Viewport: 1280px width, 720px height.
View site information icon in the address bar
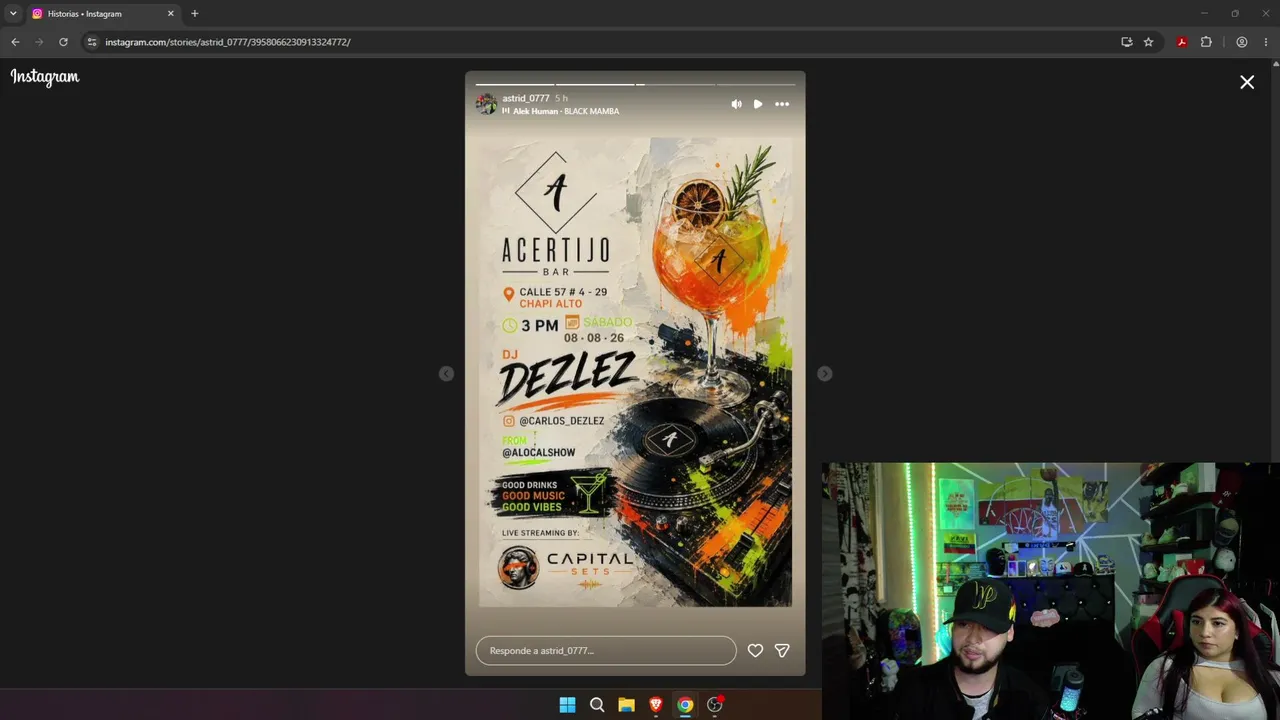point(92,42)
